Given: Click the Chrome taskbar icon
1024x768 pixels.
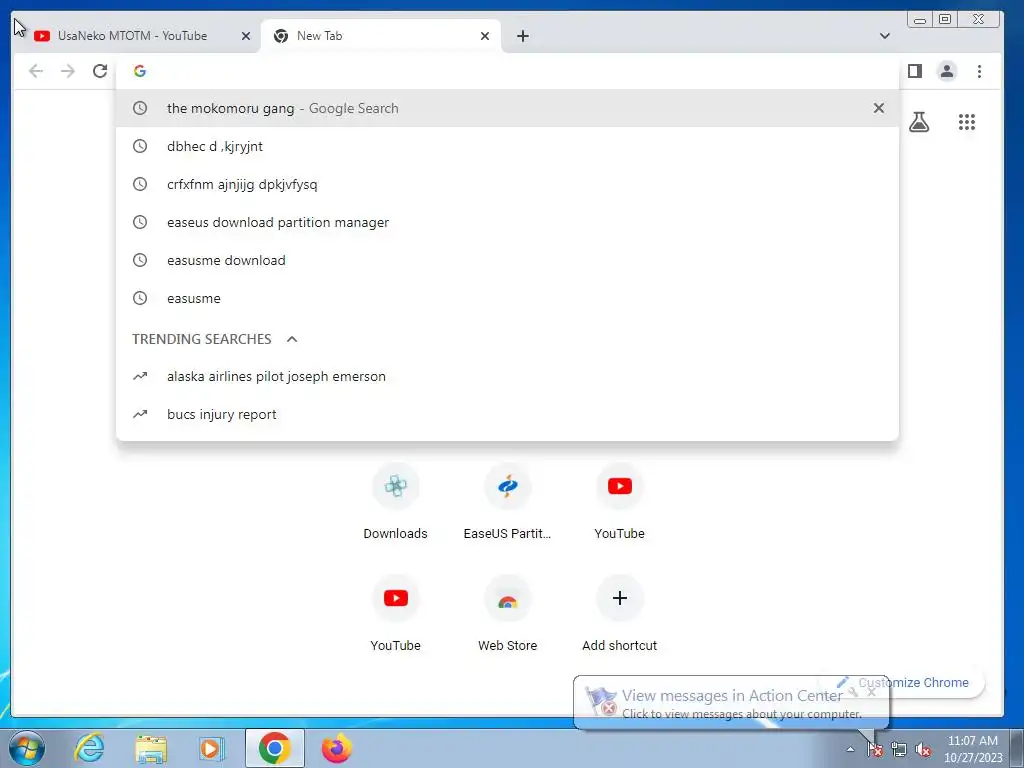Looking at the screenshot, I should tap(275, 748).
